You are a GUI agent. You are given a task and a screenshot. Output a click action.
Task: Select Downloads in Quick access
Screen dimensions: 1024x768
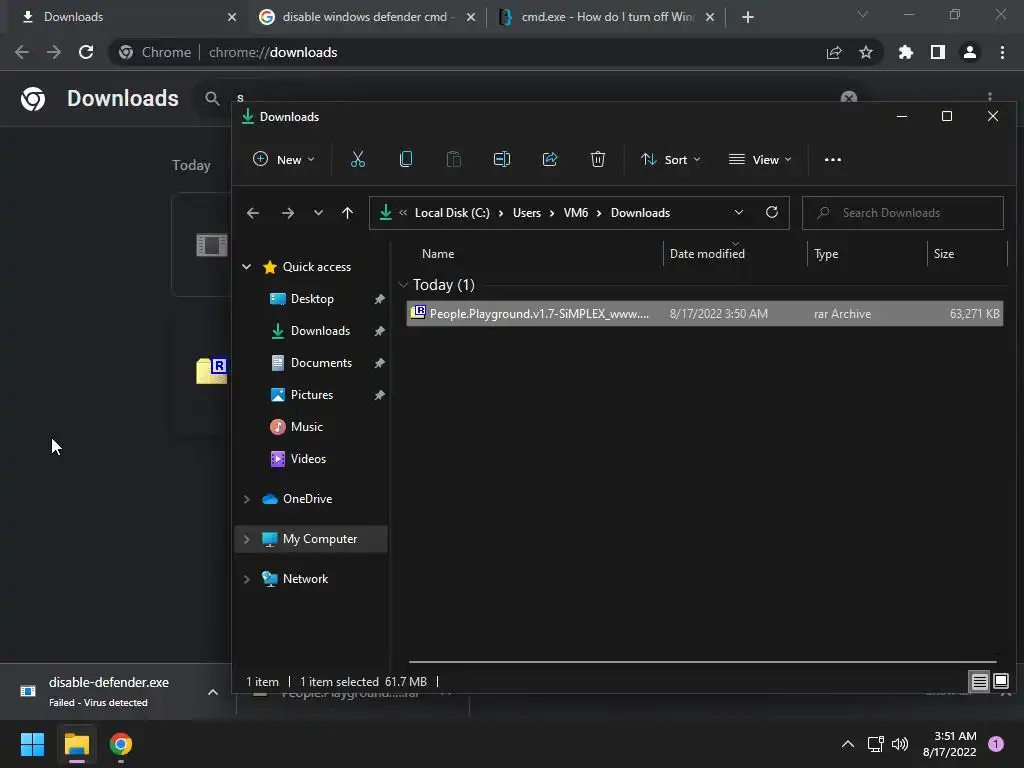pyautogui.click(x=320, y=331)
